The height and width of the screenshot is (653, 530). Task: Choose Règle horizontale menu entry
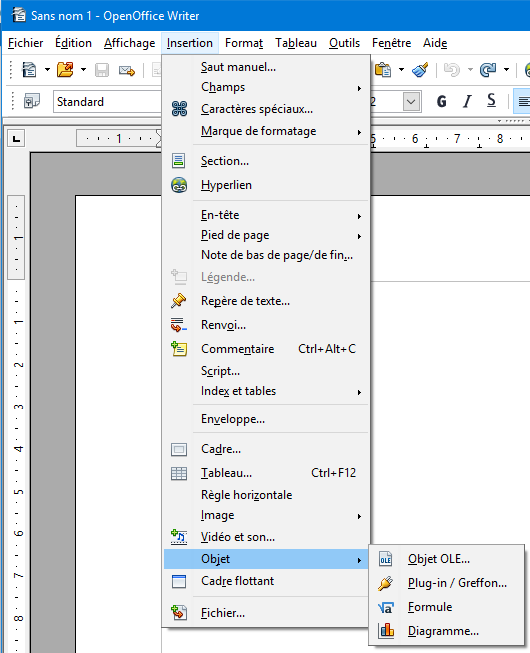point(266,495)
